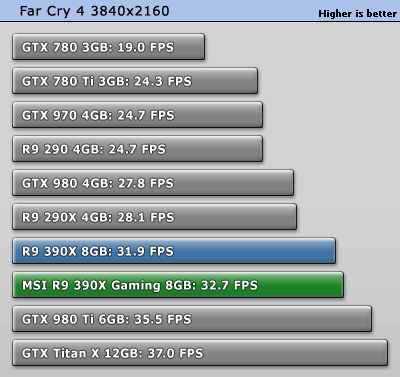Screen dimensions: 400x377
Task: Select the GTX 780 3GB 19.0 FPS bar
Action: pyautogui.click(x=108, y=47)
